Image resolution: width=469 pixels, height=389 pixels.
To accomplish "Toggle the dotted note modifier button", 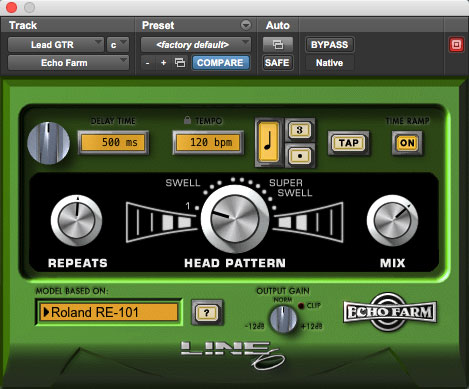I will (x=299, y=156).
